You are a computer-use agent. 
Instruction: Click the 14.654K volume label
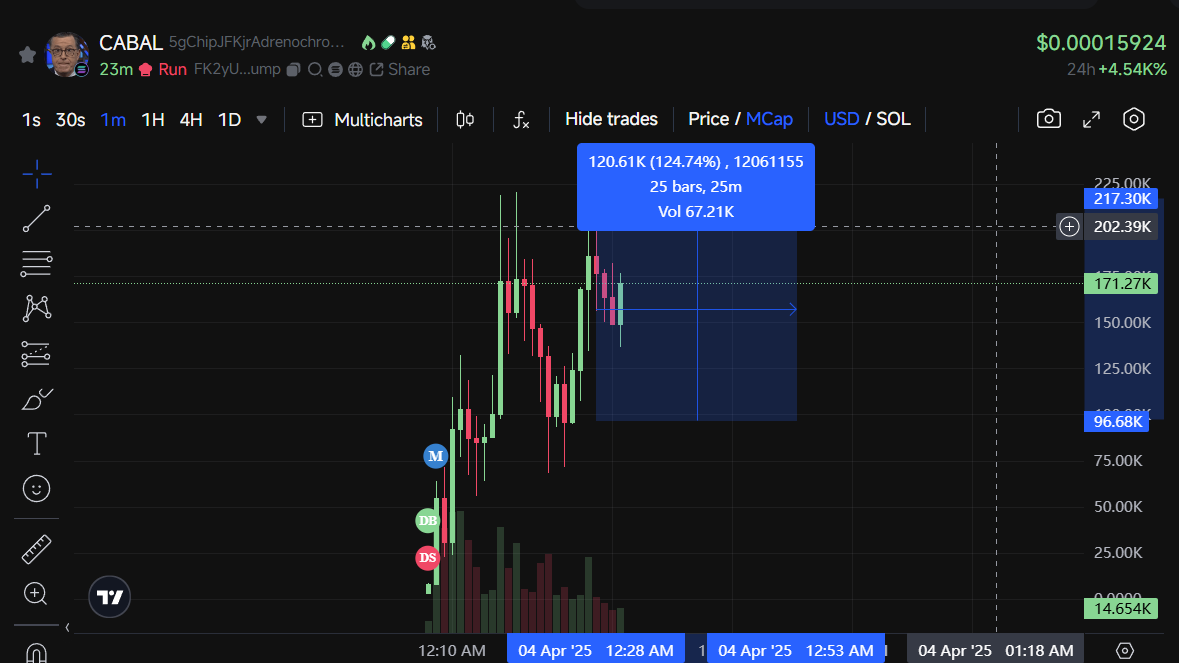click(1120, 608)
